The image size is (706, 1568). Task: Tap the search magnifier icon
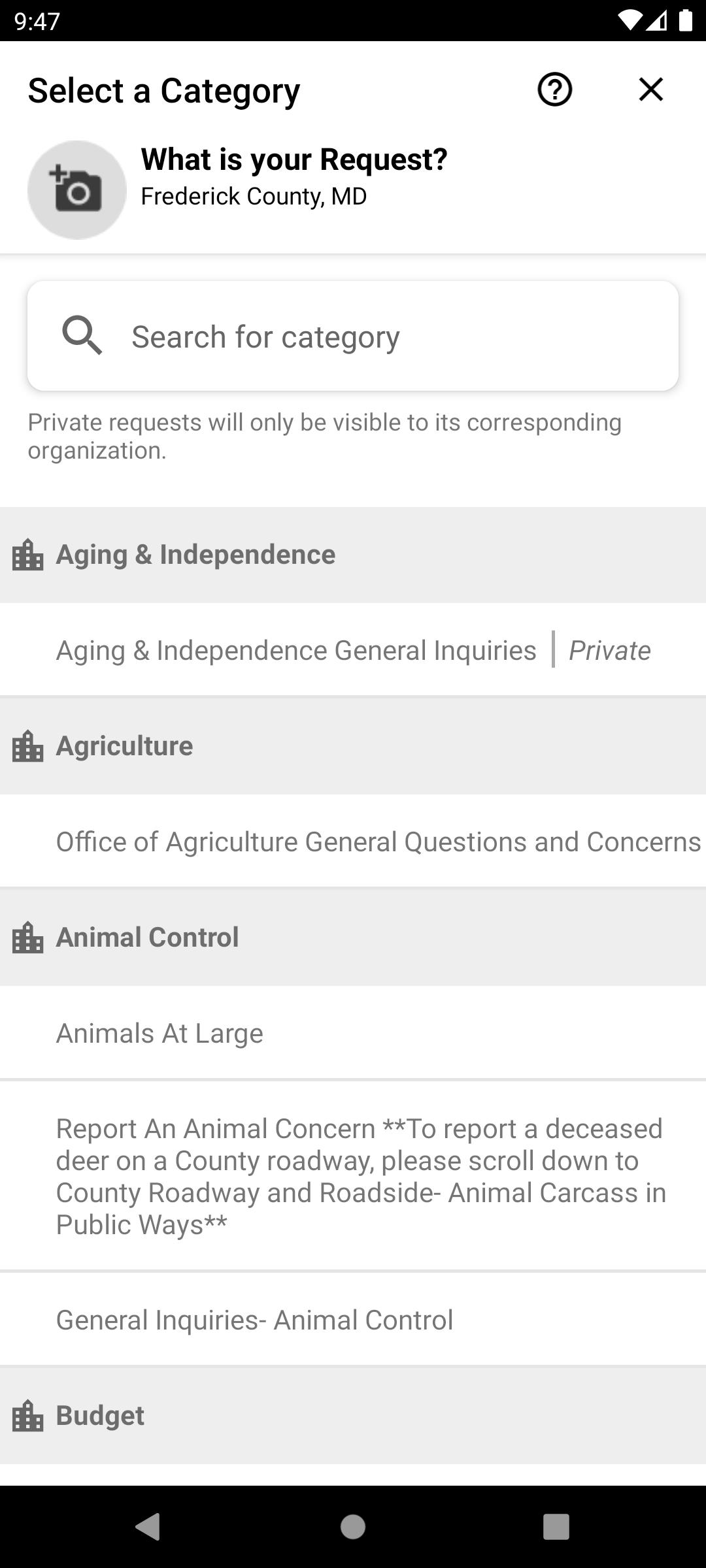[82, 336]
